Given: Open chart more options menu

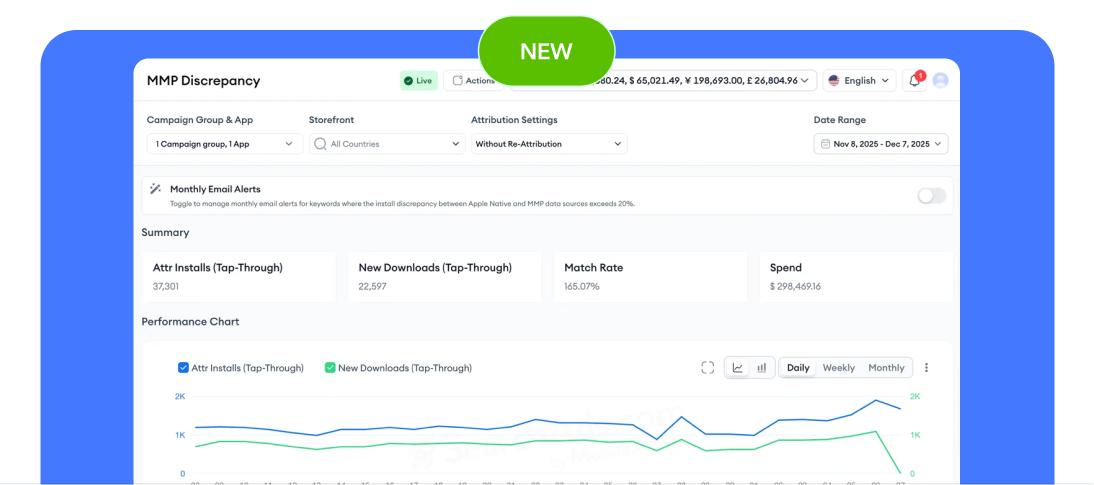Looking at the screenshot, I should [x=926, y=368].
